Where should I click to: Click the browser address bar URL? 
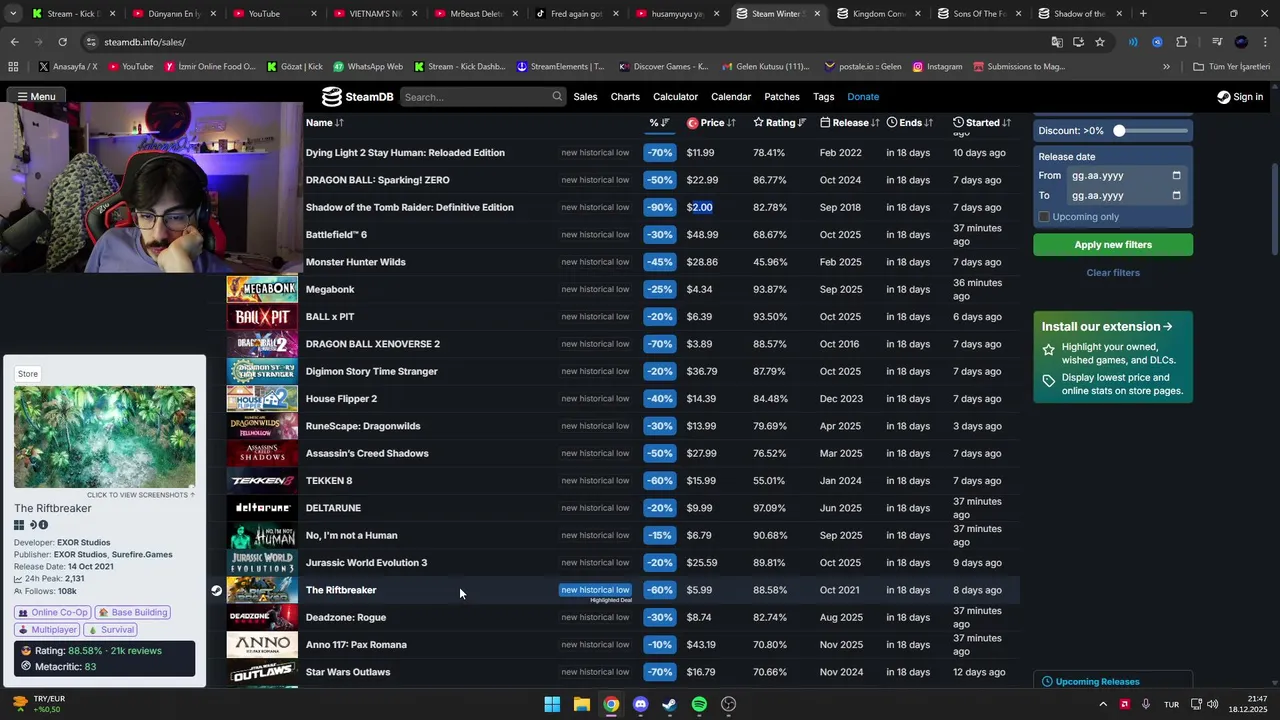[x=145, y=42]
